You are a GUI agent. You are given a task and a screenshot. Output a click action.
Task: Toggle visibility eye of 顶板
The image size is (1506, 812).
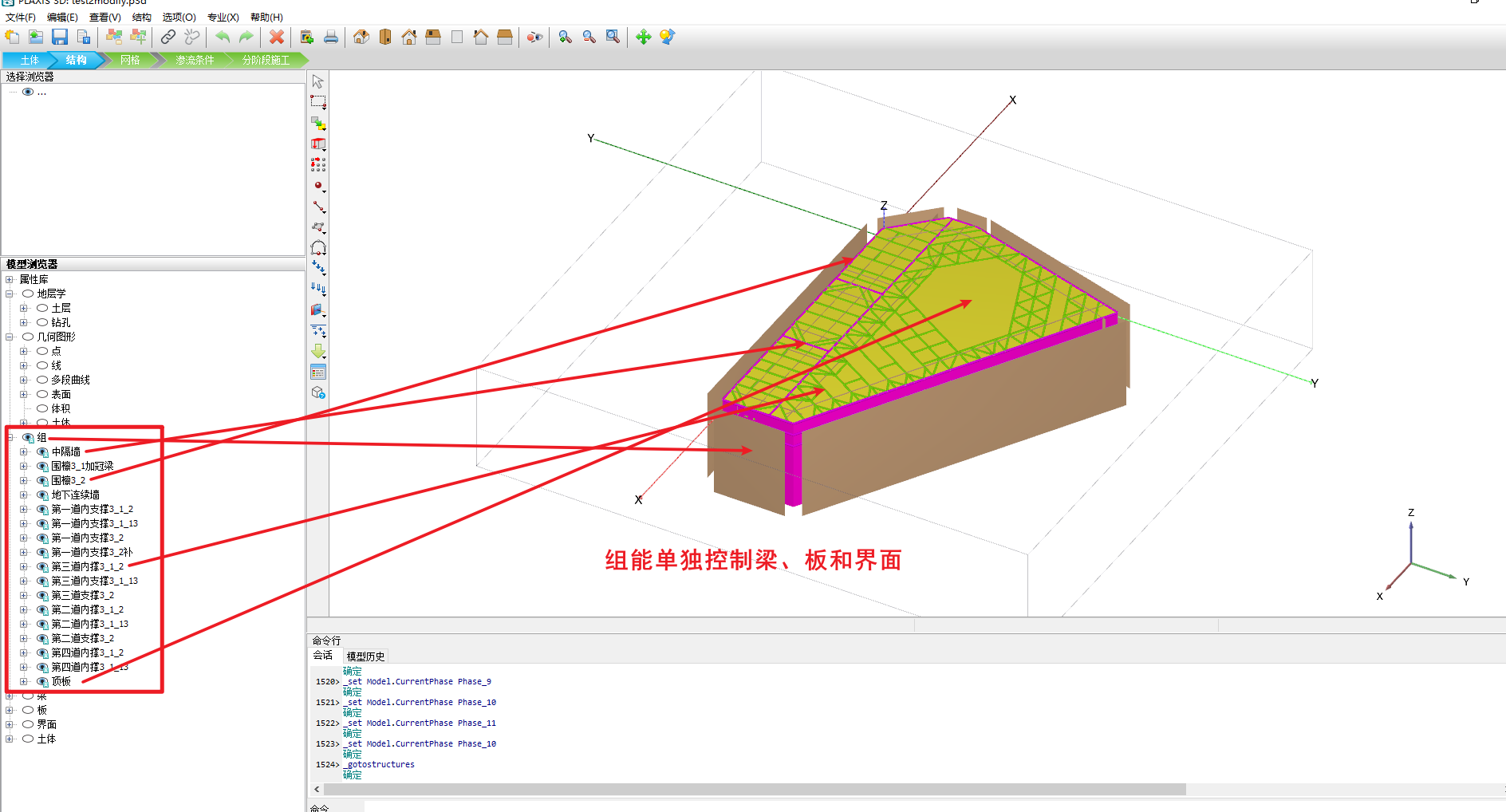(42, 682)
